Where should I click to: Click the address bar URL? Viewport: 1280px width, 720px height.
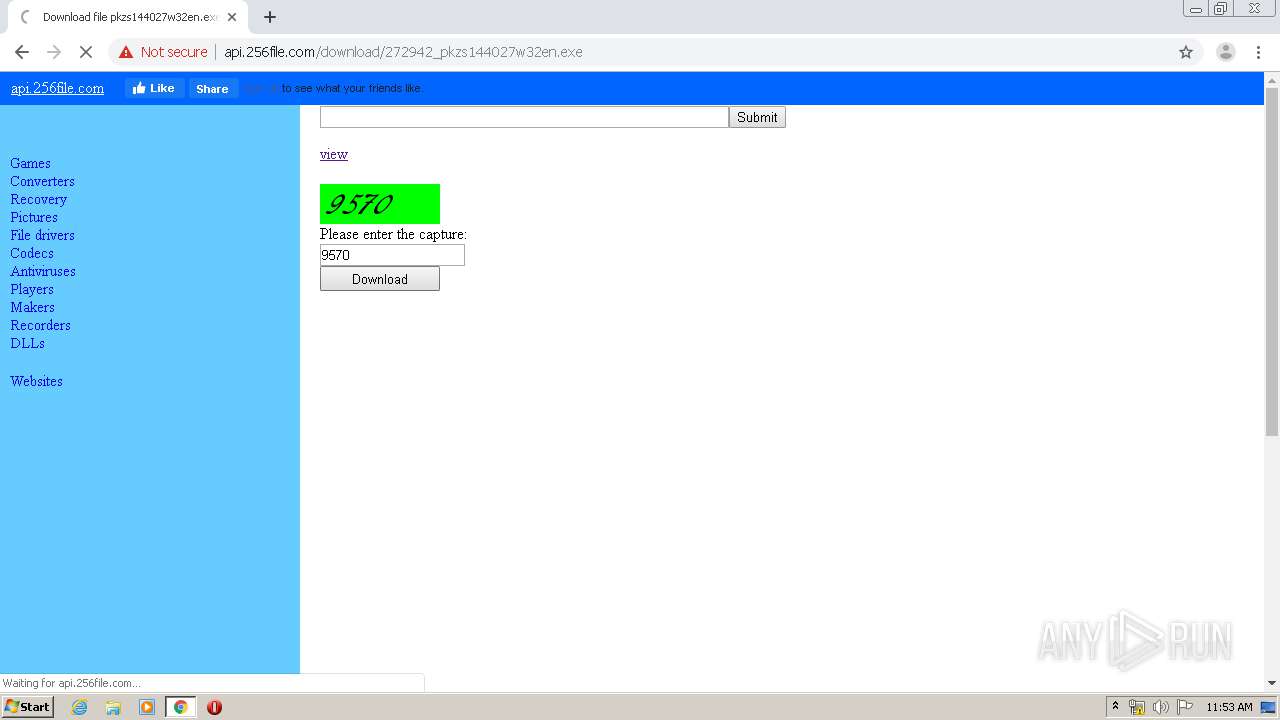(403, 52)
